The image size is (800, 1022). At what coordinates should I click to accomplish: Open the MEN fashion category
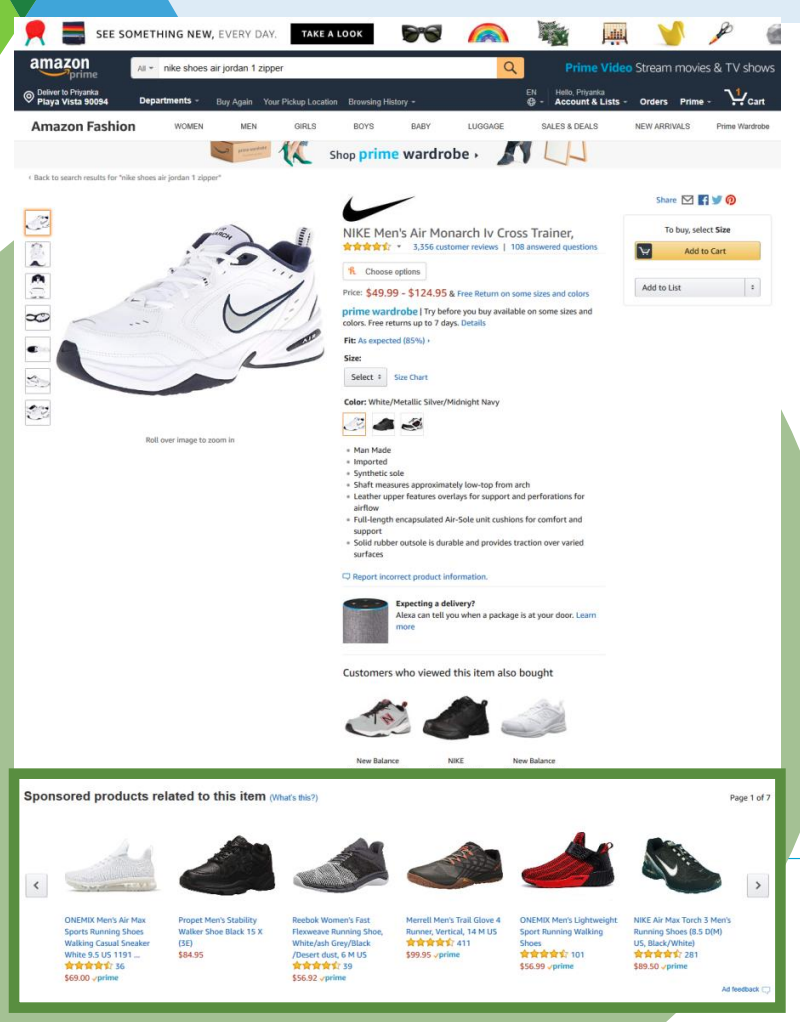pos(248,126)
